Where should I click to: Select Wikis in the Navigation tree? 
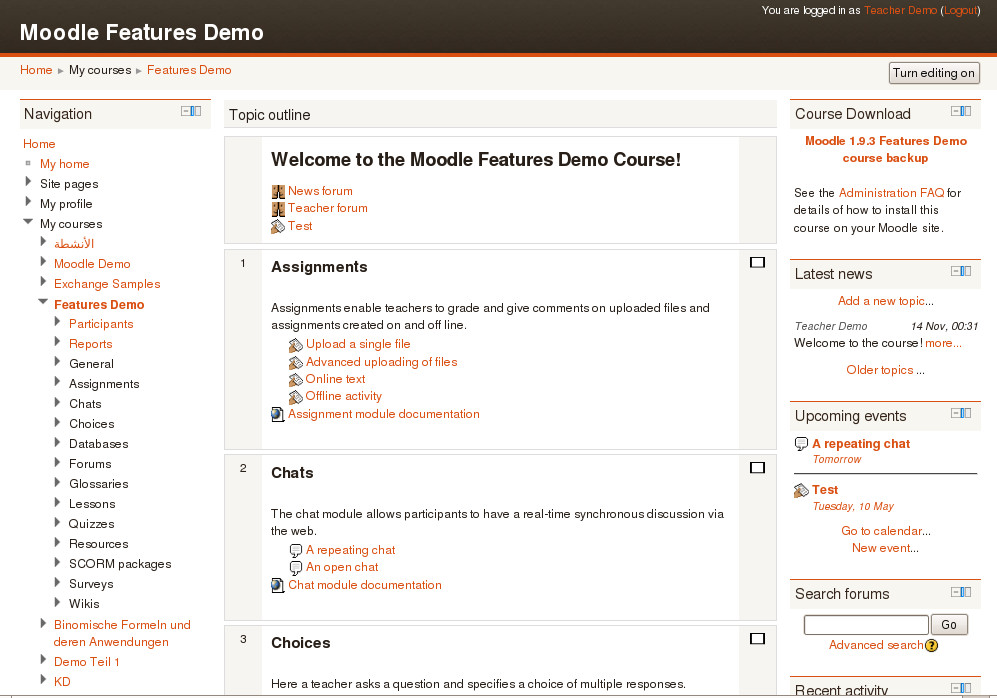[x=84, y=604]
